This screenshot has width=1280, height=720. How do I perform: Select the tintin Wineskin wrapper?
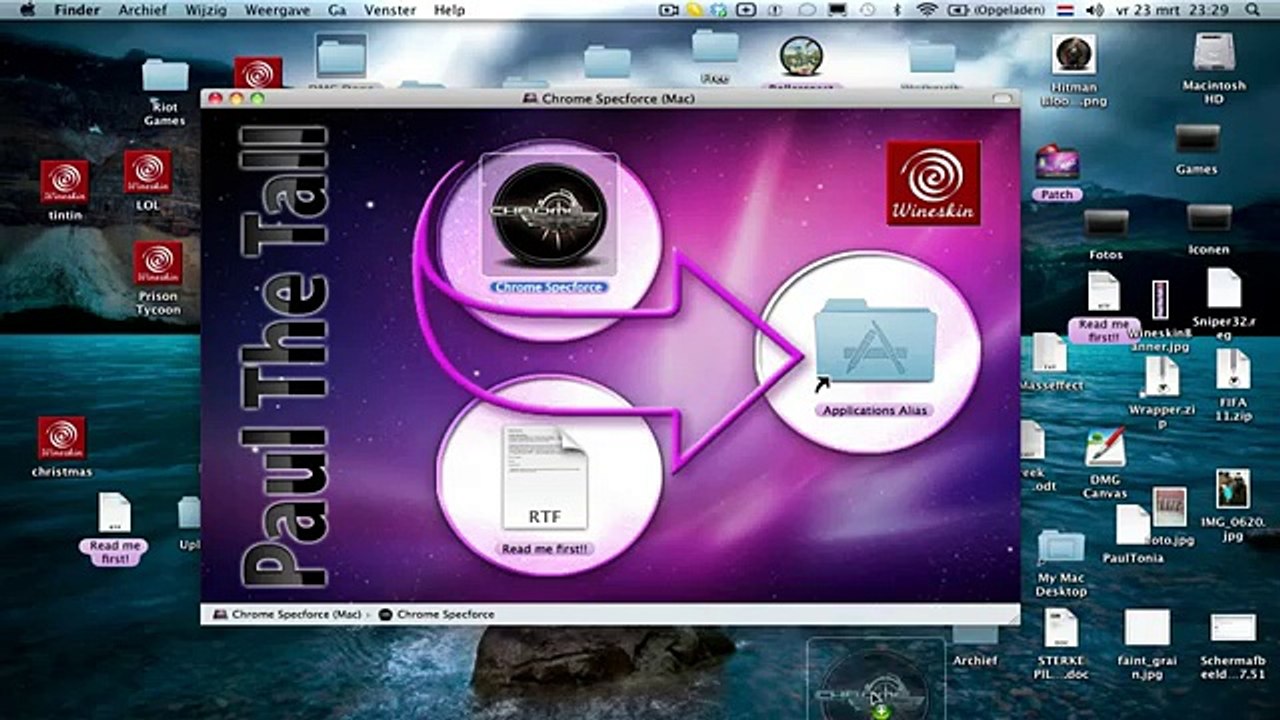(65, 181)
